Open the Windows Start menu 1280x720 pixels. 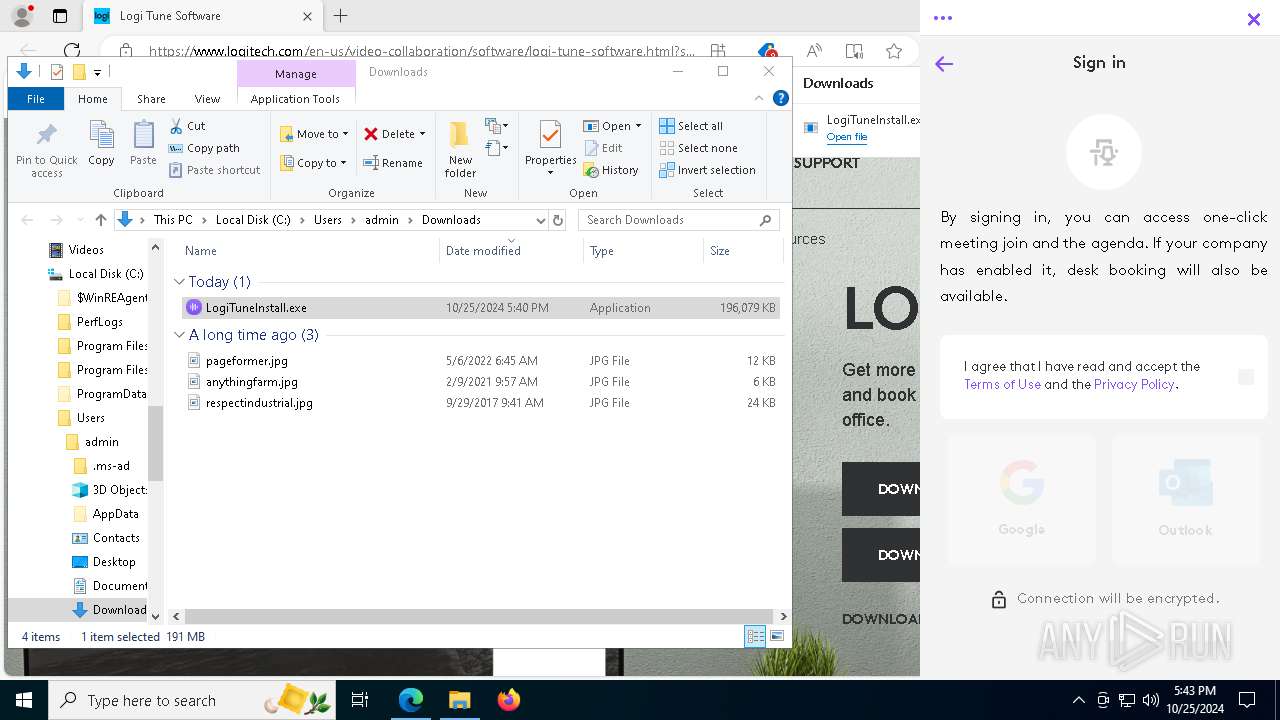[x=24, y=700]
